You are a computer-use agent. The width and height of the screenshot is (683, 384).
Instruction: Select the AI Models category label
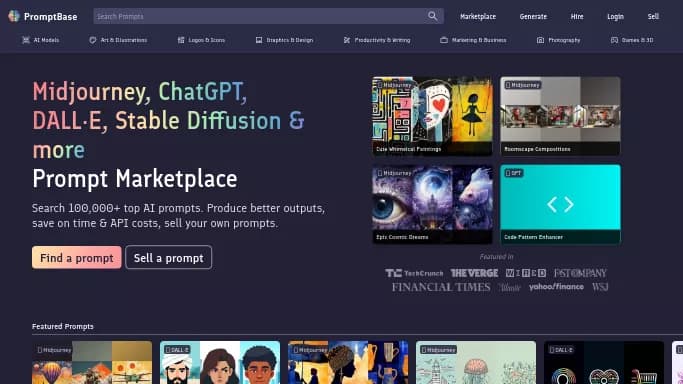pos(46,40)
